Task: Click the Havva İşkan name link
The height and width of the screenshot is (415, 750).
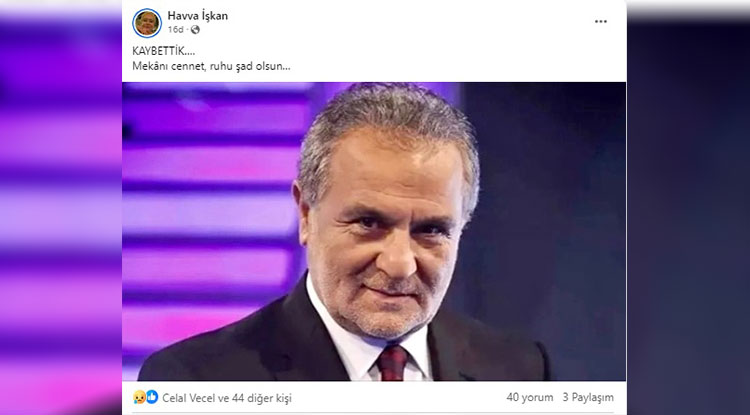Action: 198,16
